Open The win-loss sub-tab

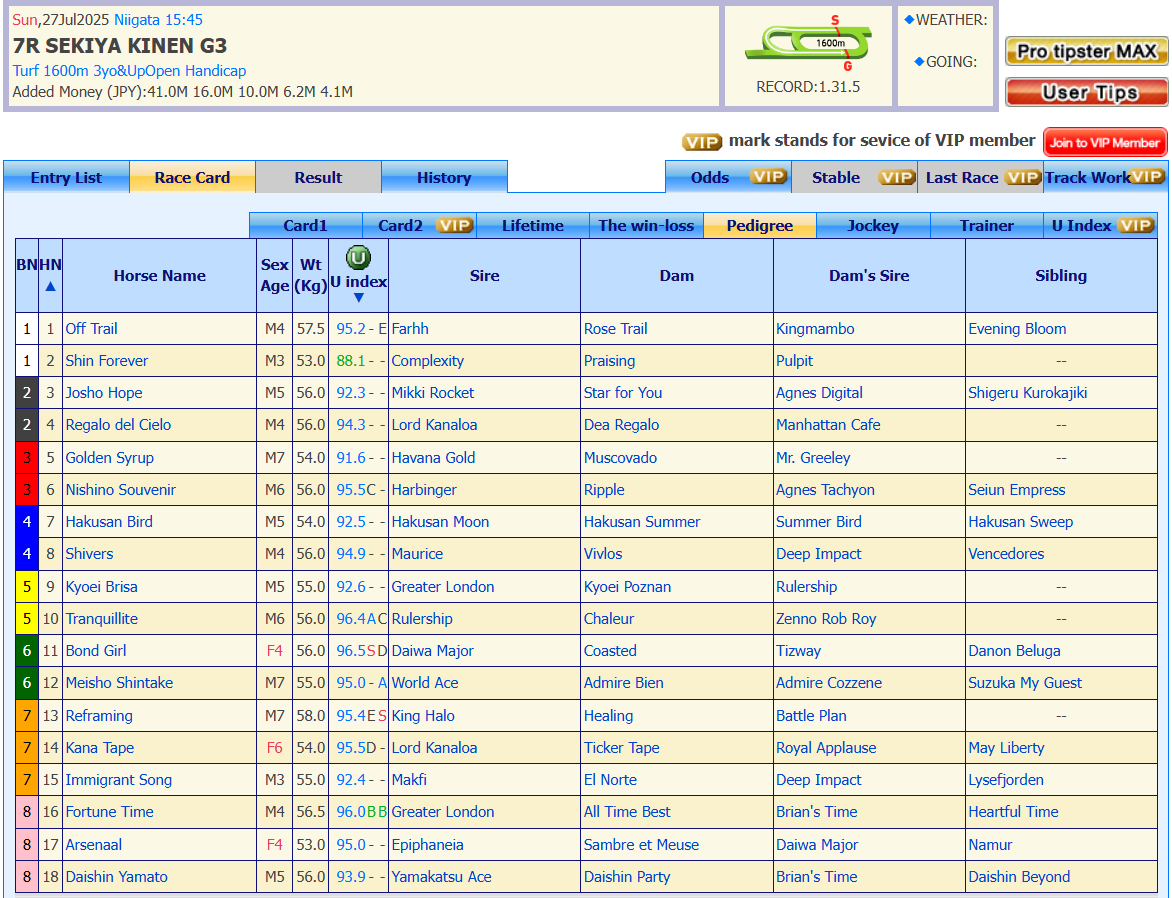coord(647,225)
